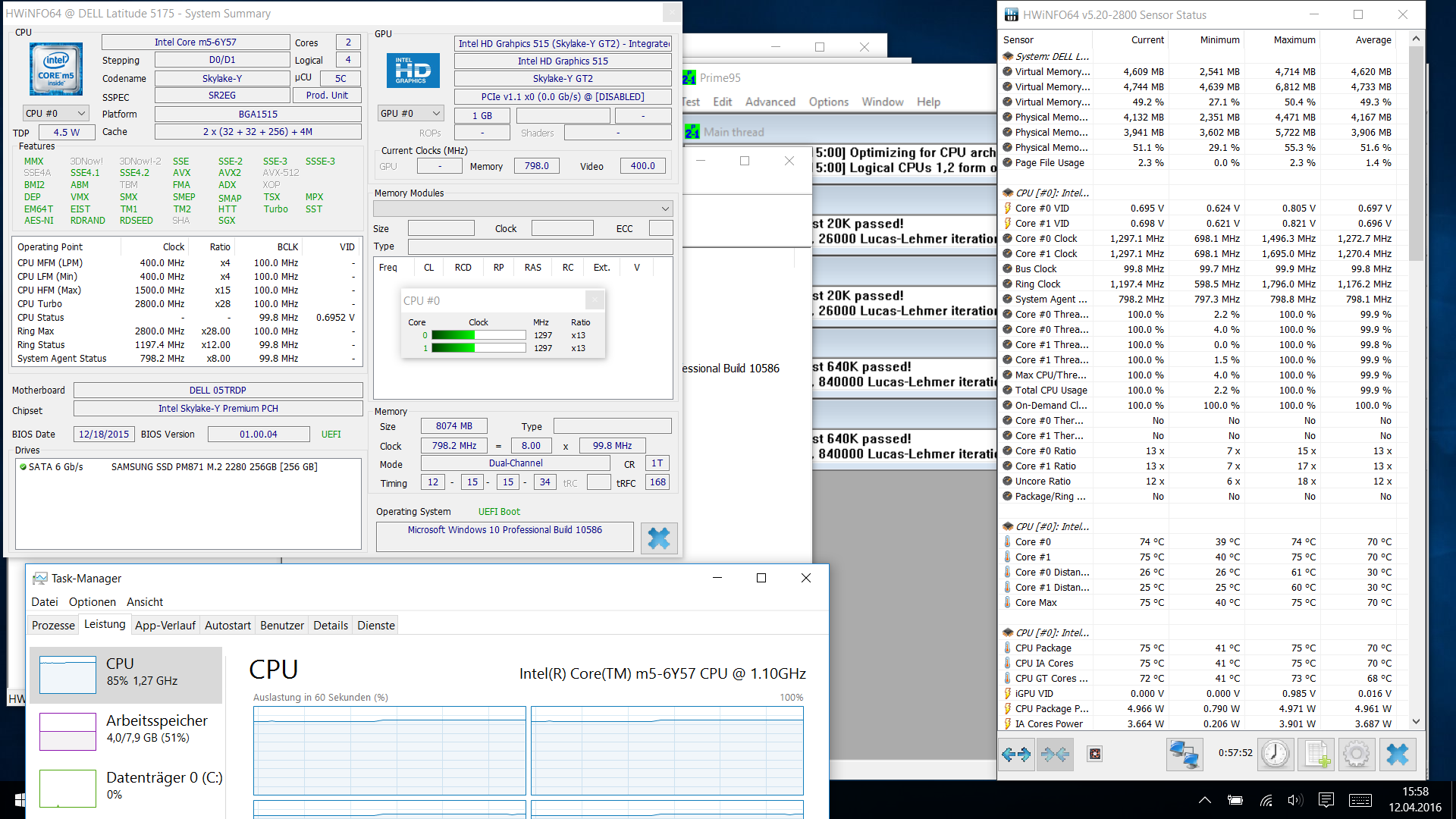
Task: Click blue X button in System Summary
Action: 658,538
